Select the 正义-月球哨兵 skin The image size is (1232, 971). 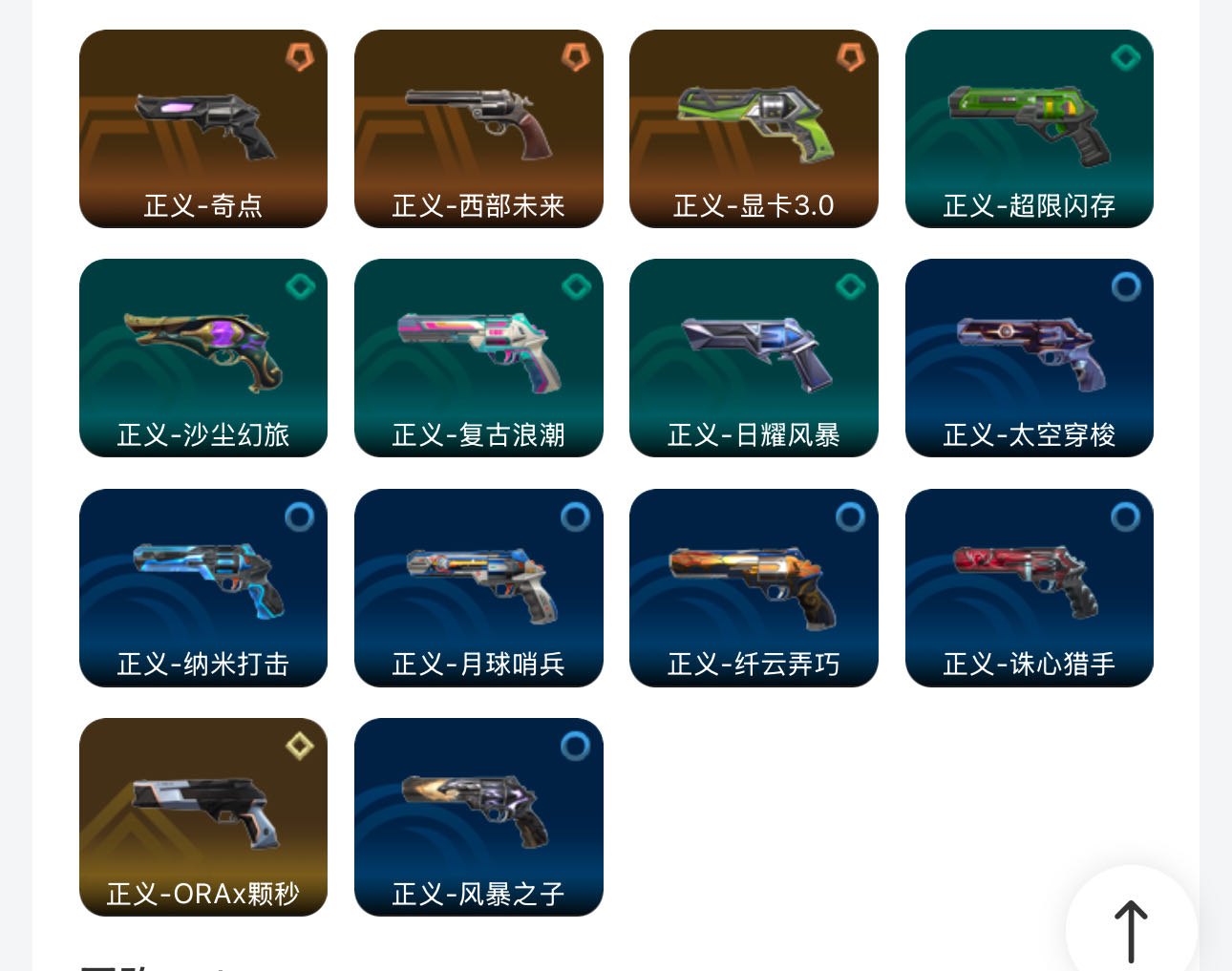[x=478, y=588]
